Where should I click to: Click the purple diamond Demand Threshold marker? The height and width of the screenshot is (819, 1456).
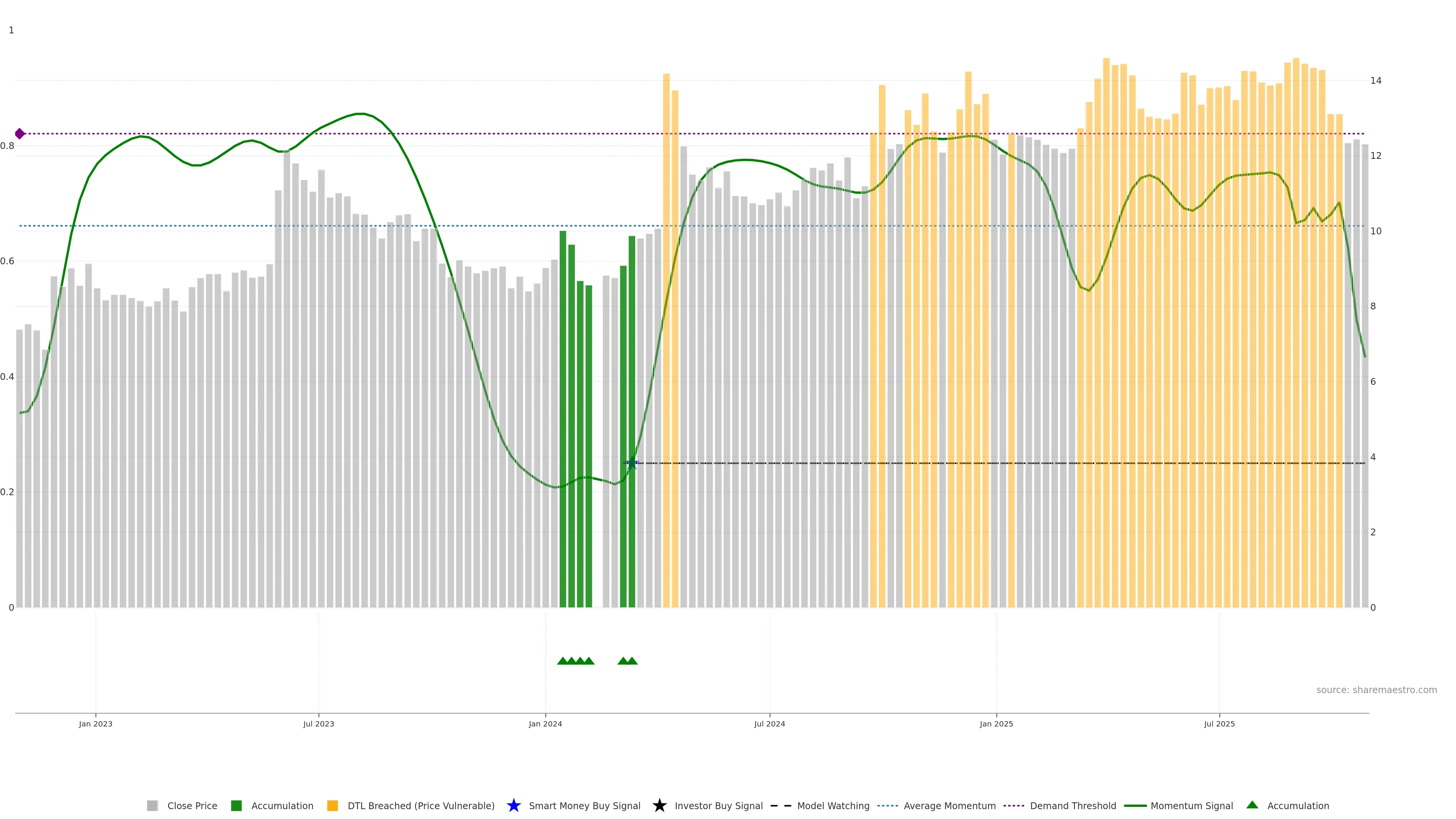click(20, 134)
